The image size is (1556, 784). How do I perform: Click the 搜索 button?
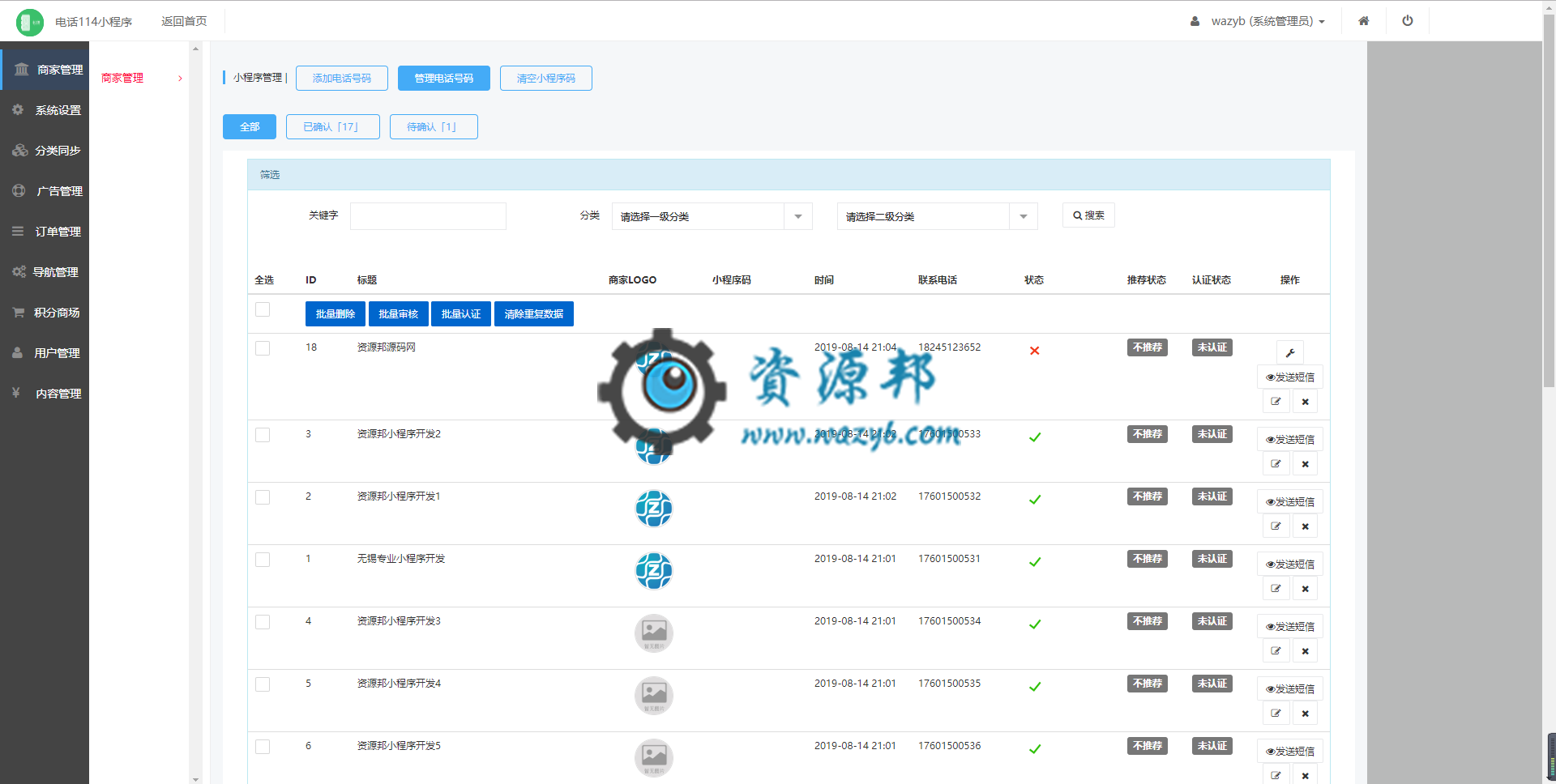(1088, 215)
